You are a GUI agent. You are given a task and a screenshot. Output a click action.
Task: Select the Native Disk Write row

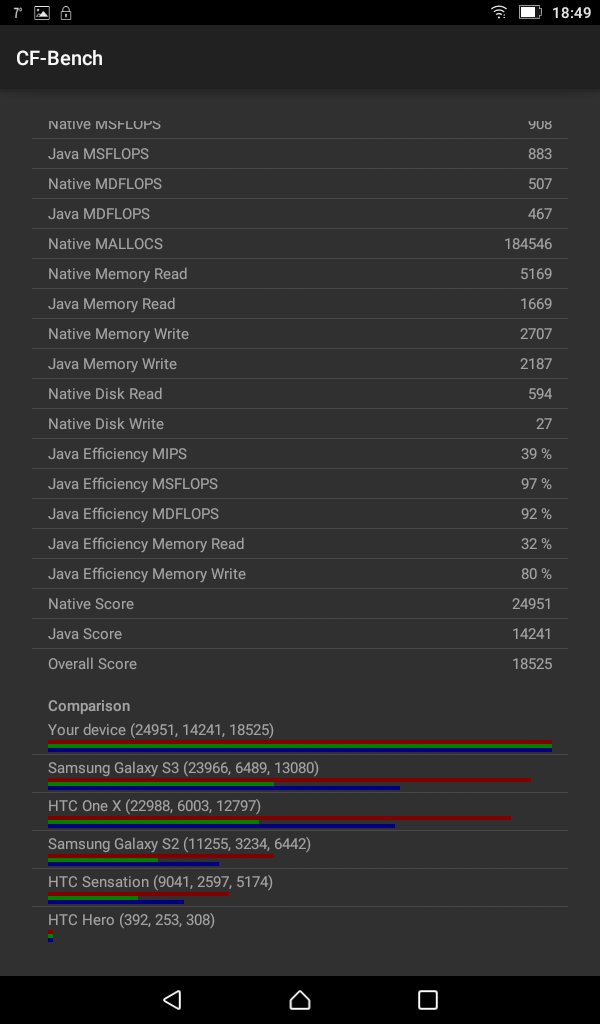(300, 424)
